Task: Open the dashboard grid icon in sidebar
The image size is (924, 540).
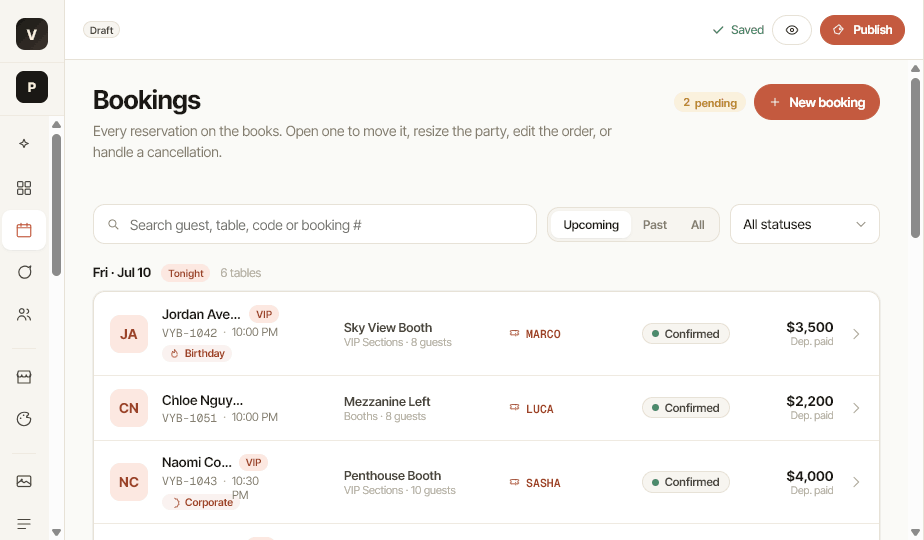Action: tap(24, 188)
